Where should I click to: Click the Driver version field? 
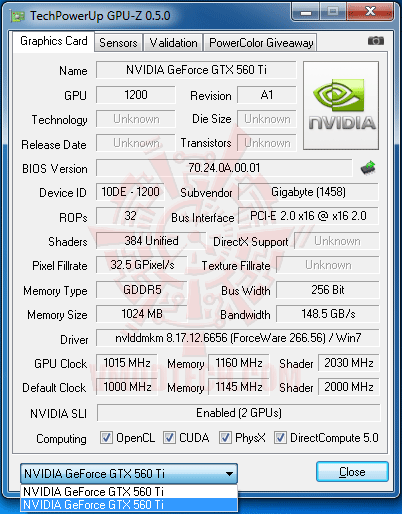coord(238,338)
